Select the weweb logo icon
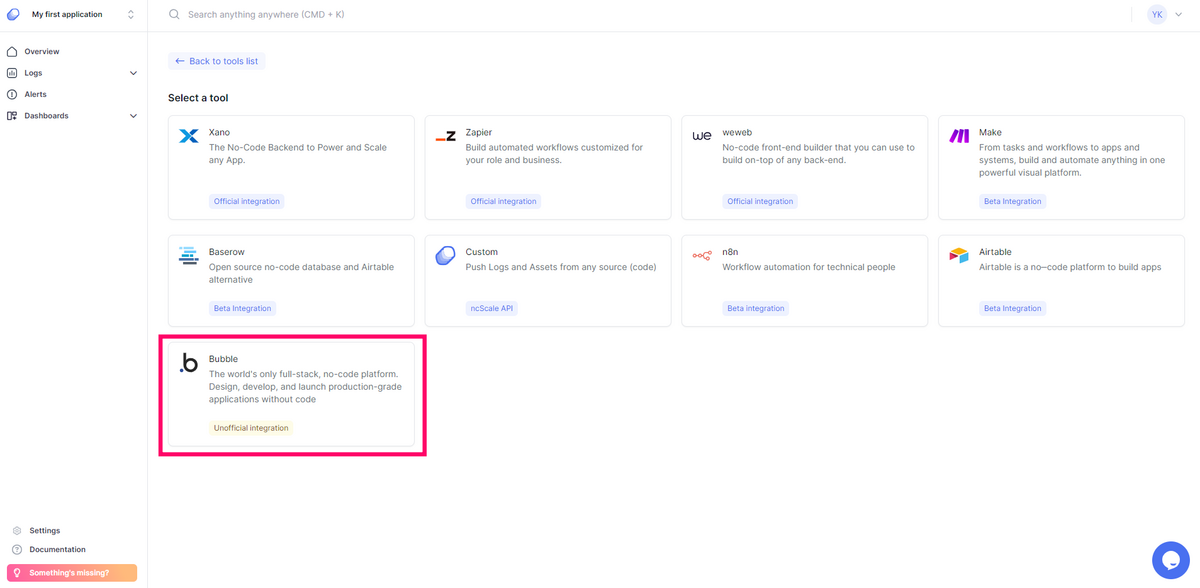Image resolution: width=1200 pixels, height=588 pixels. [702, 136]
